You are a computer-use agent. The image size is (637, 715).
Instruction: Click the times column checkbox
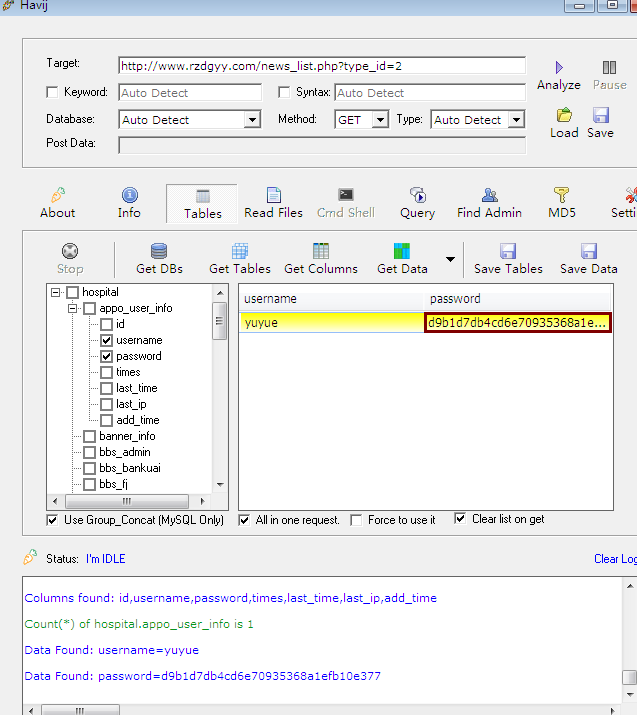[107, 373]
